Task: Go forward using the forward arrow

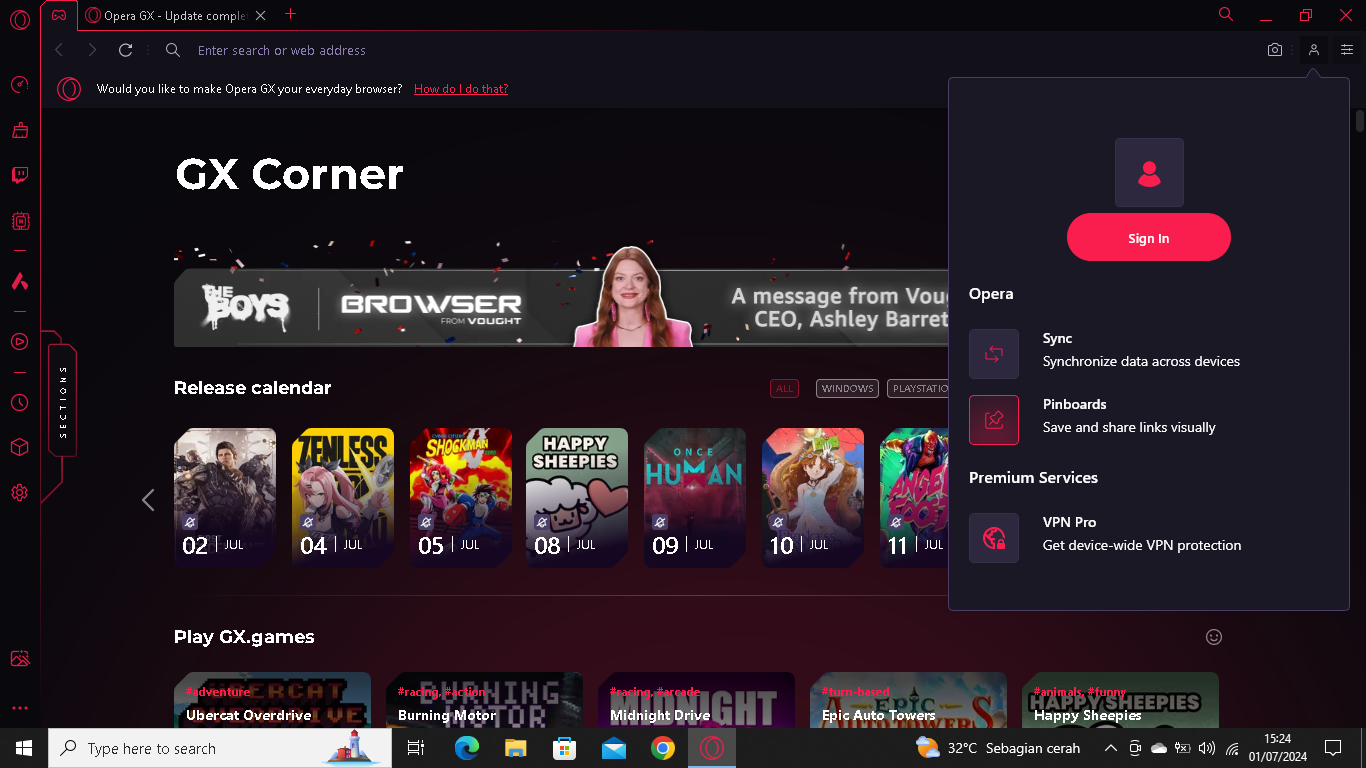Action: point(92,50)
